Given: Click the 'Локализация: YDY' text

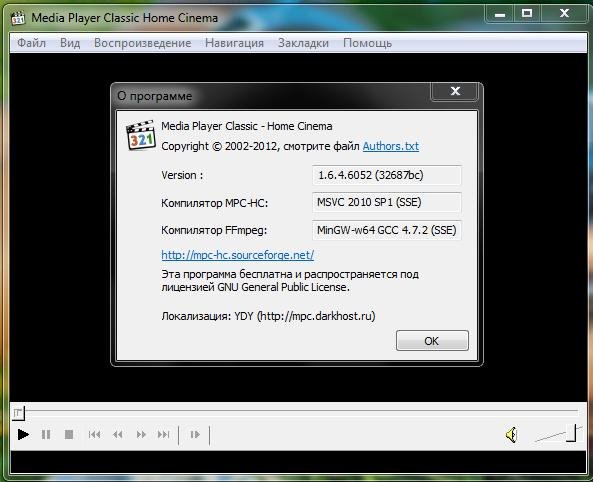Looking at the screenshot, I should coord(268,316).
